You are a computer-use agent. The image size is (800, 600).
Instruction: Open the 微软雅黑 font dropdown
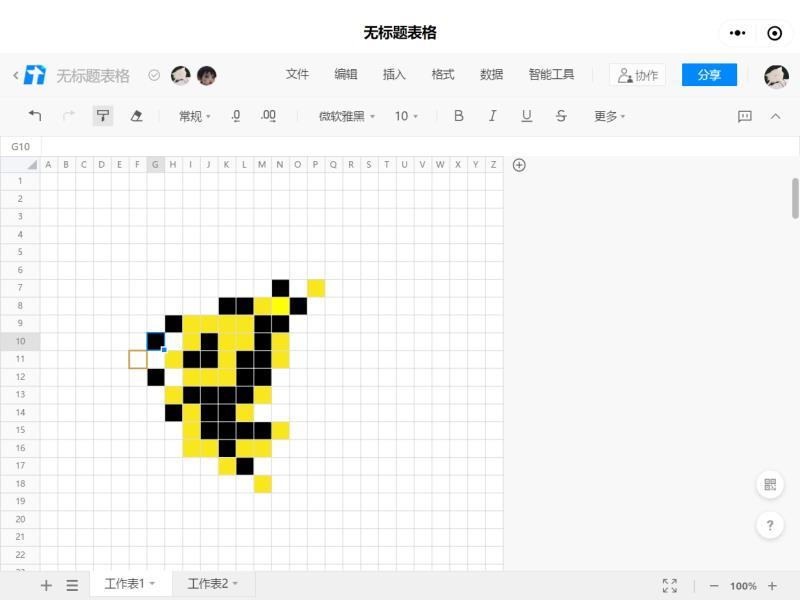[x=346, y=116]
